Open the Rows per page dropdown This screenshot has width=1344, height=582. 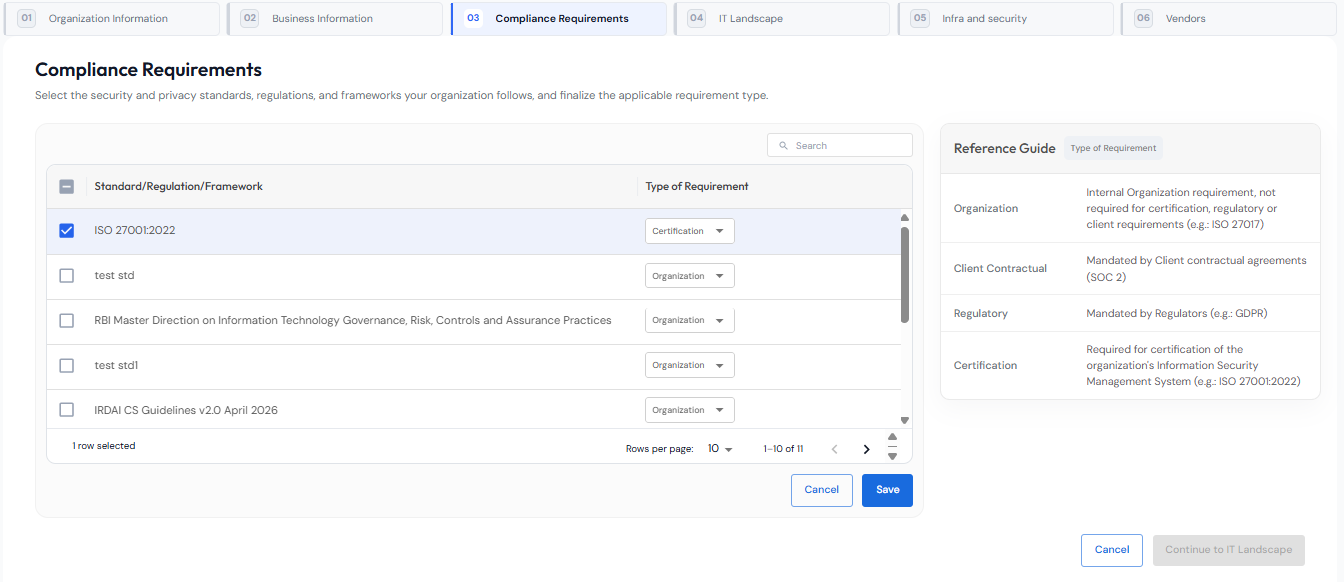[720, 449]
